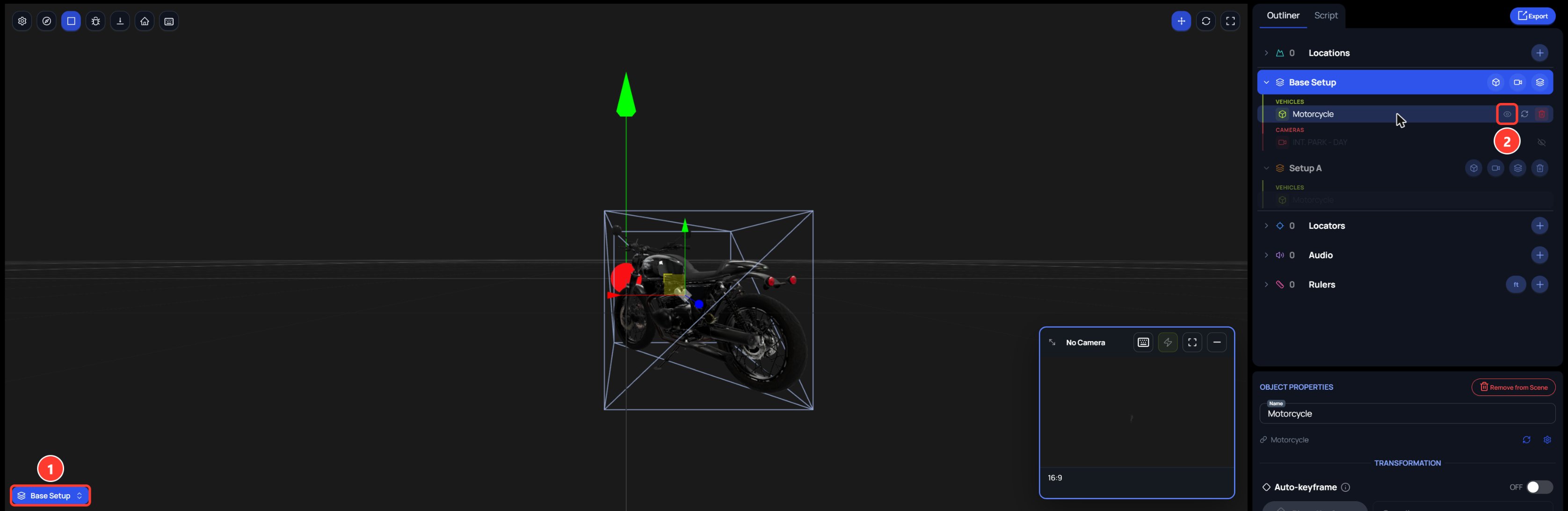Click refresh icon in Object Properties

(1526, 440)
